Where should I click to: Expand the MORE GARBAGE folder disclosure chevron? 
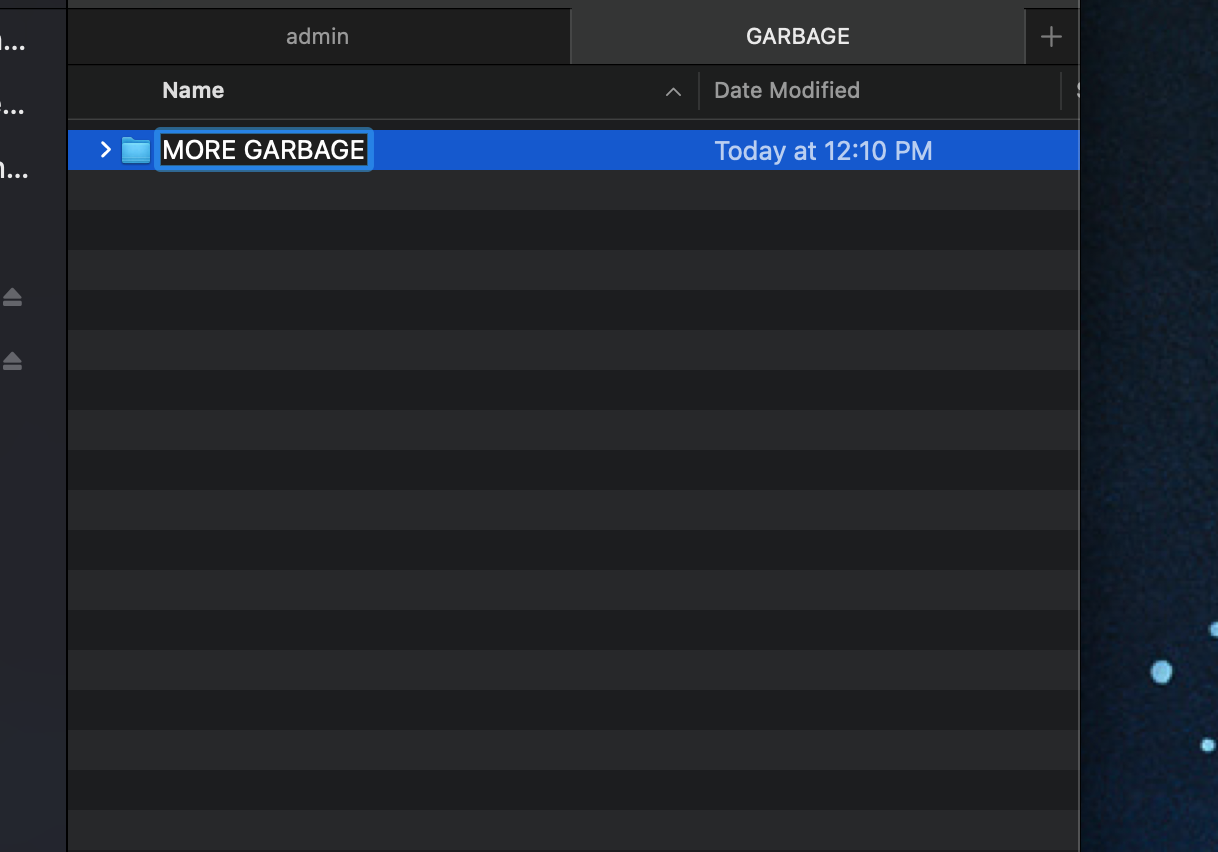coord(106,150)
